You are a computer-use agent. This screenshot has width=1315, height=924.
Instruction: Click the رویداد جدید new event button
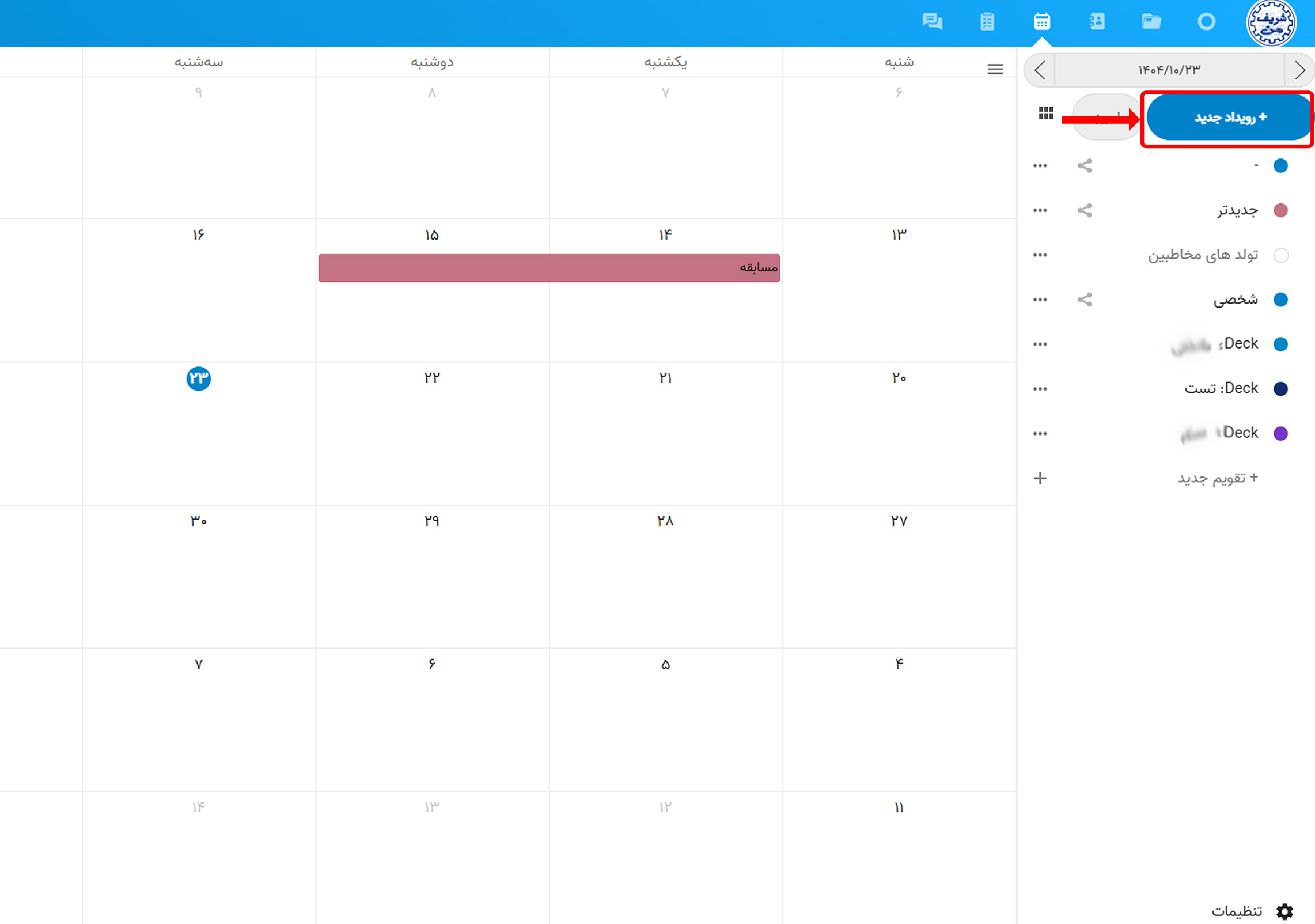[1229, 118]
